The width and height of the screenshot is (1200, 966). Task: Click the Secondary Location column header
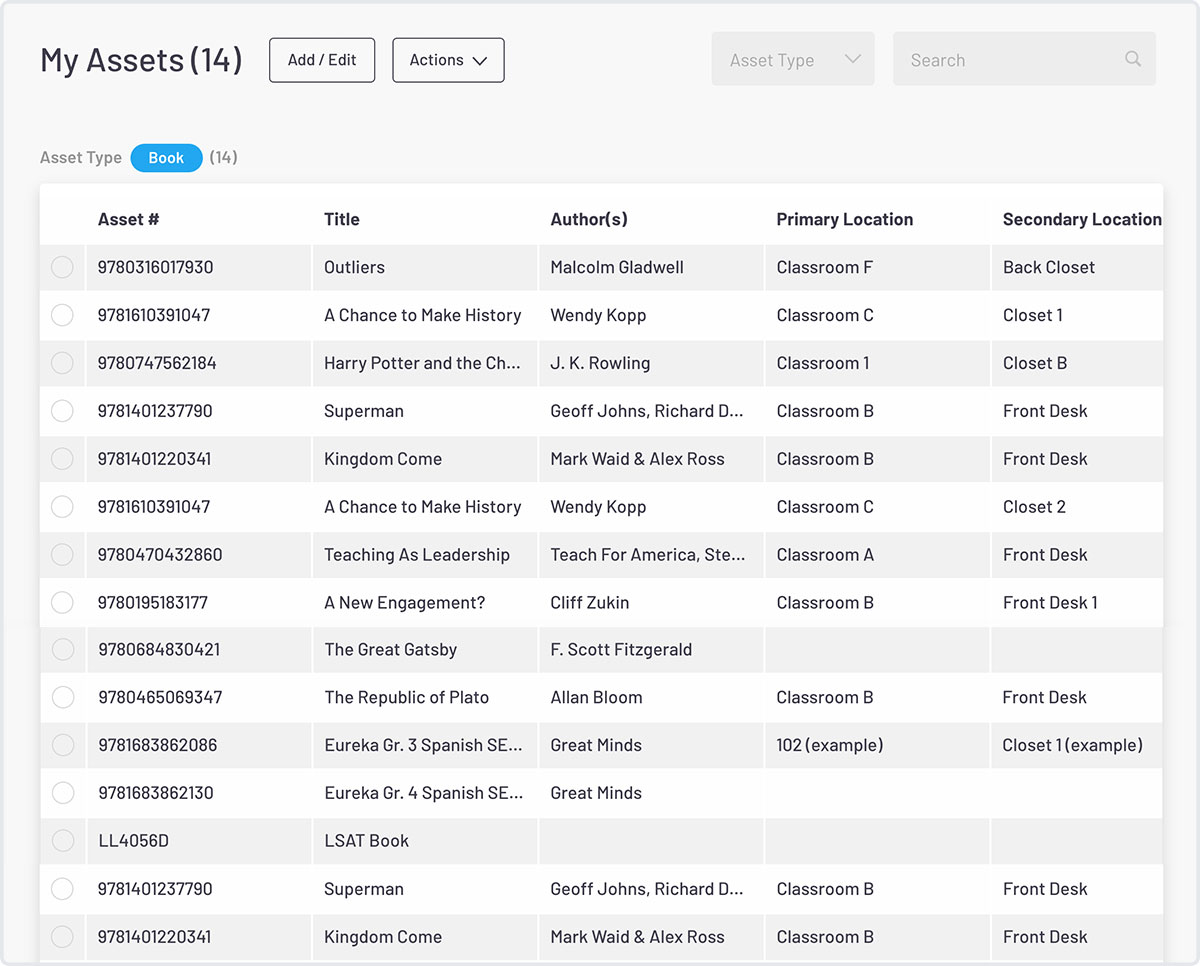[1081, 219]
